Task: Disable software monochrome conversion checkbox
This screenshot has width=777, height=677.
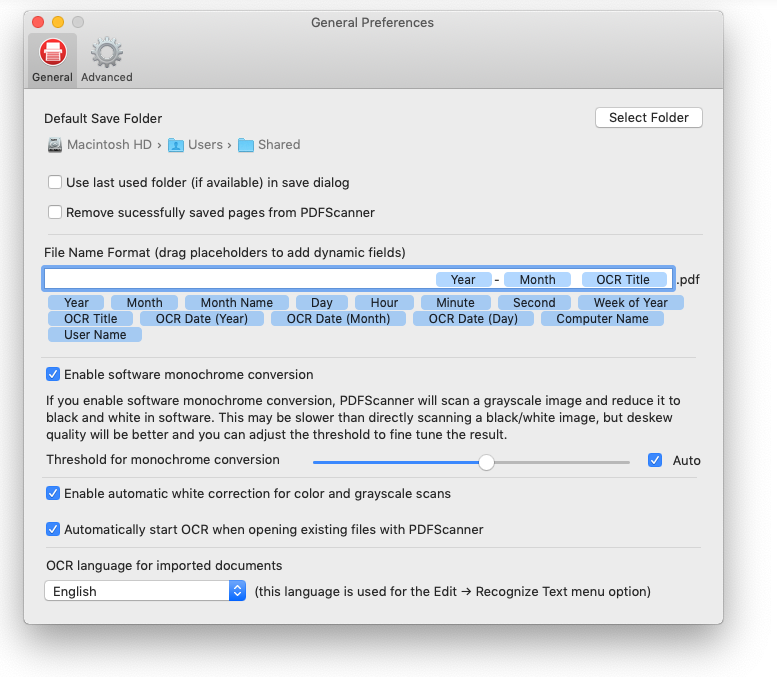Action: (53, 374)
